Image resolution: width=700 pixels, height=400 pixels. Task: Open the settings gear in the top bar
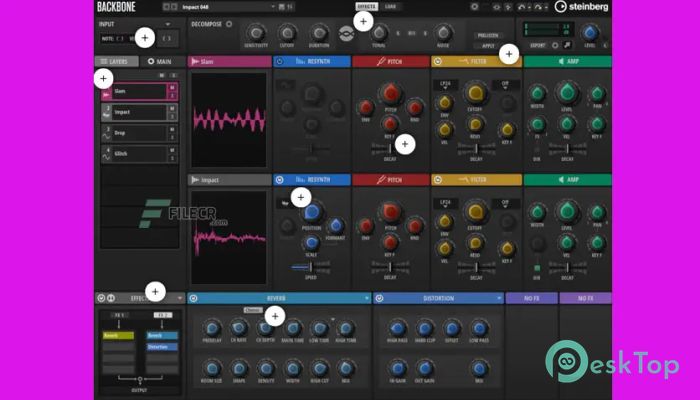(475, 7)
